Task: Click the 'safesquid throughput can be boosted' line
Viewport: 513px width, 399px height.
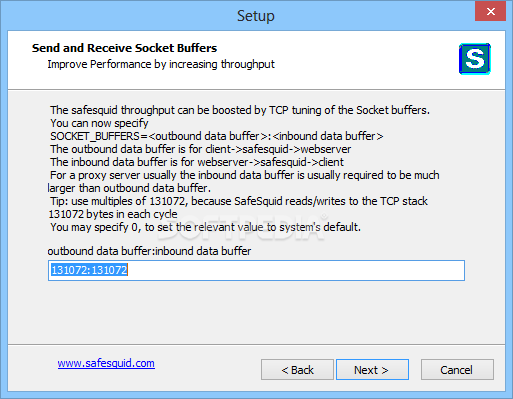Action: tap(240, 110)
